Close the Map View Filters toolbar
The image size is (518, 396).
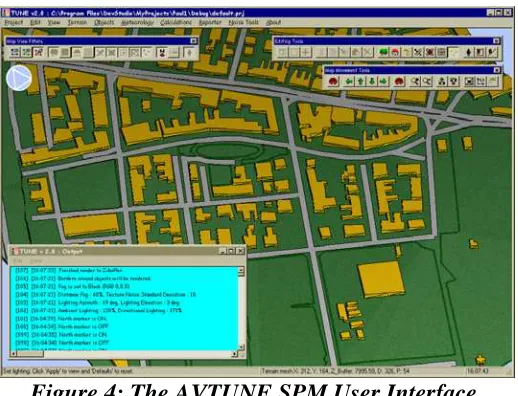tap(194, 41)
